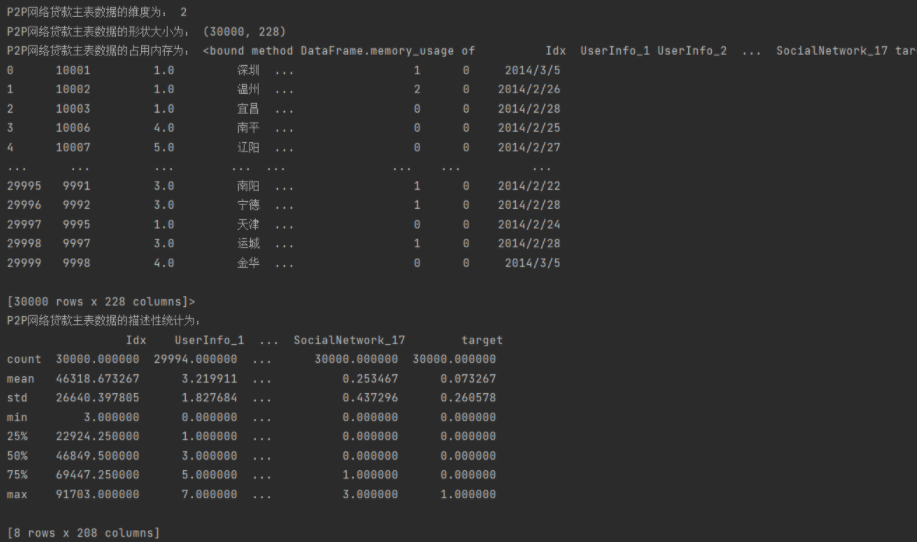Click the Idx mean value 46318.673267
917x542 pixels.
98,379
